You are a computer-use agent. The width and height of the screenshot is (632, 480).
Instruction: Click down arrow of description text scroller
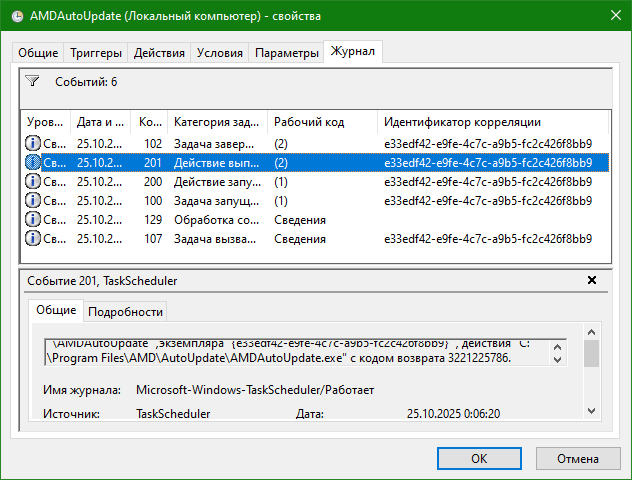click(557, 359)
